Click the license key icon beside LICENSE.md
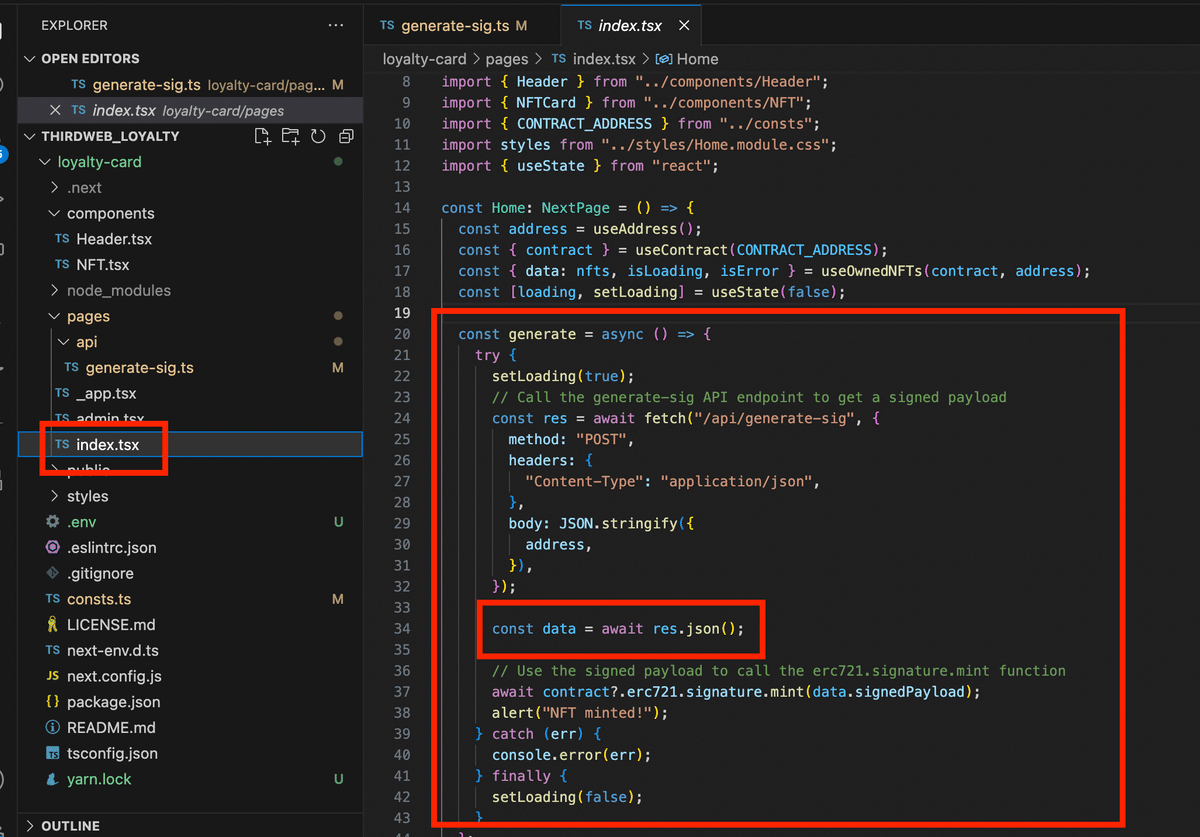The image size is (1200, 837). [53, 625]
